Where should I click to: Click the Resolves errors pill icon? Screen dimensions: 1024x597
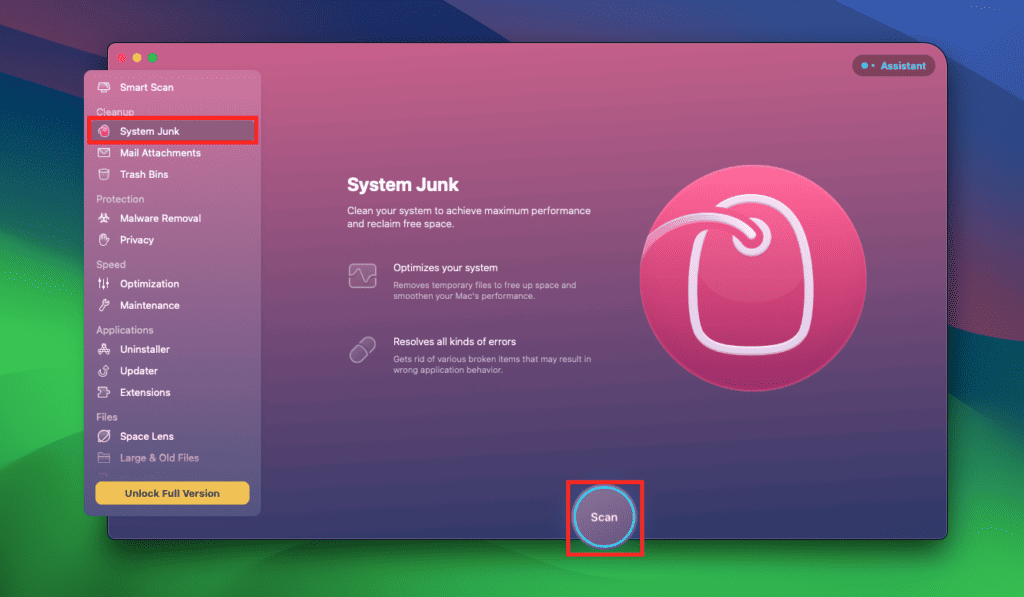(x=362, y=350)
